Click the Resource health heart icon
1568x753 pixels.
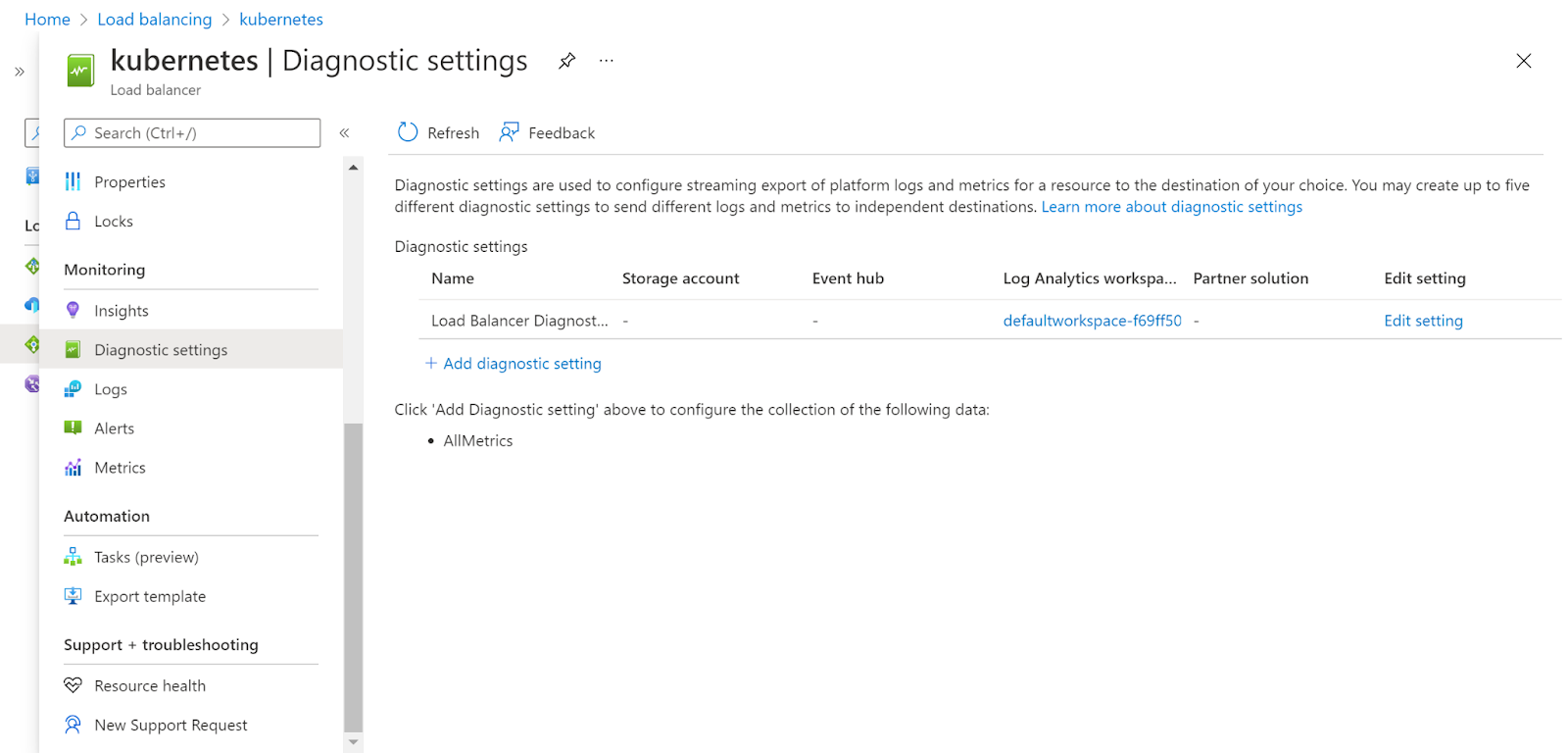(x=73, y=685)
